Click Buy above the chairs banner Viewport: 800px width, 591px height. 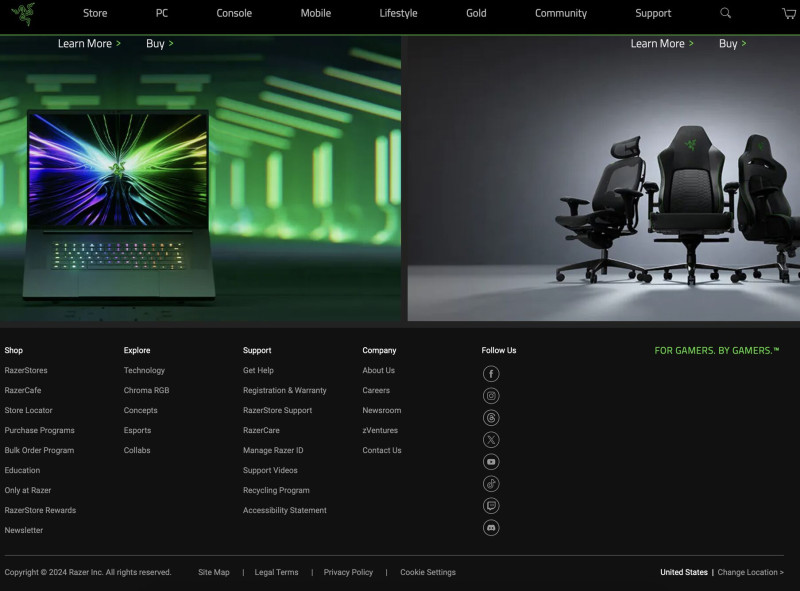tap(732, 43)
